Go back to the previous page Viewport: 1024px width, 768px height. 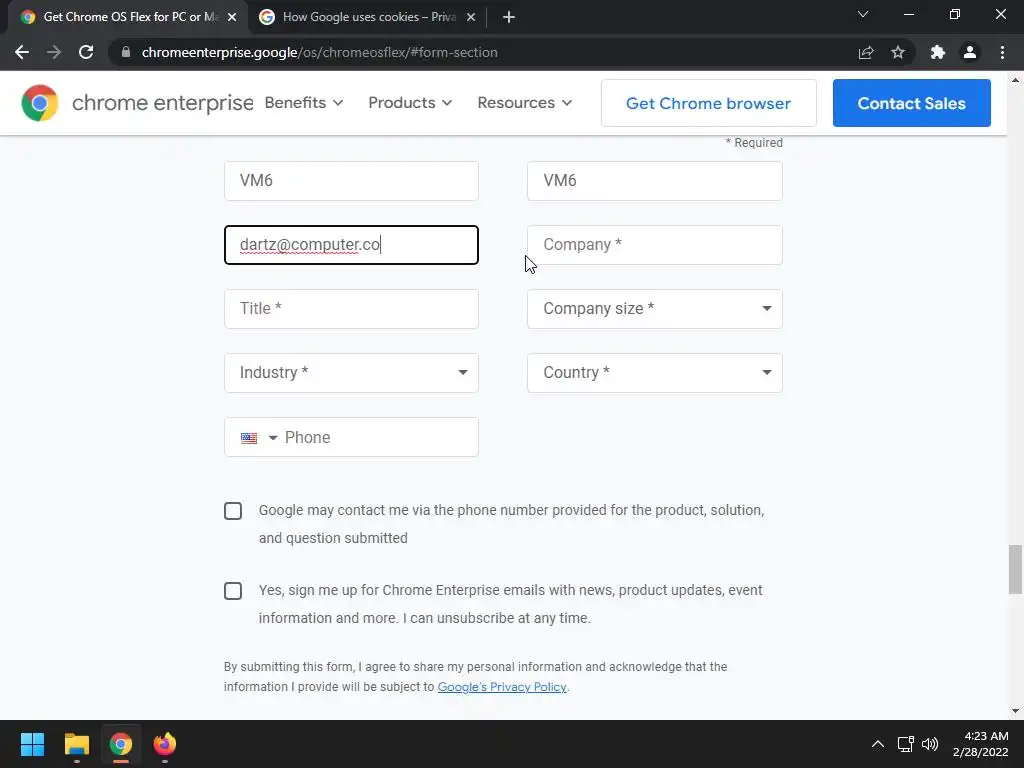(22, 52)
